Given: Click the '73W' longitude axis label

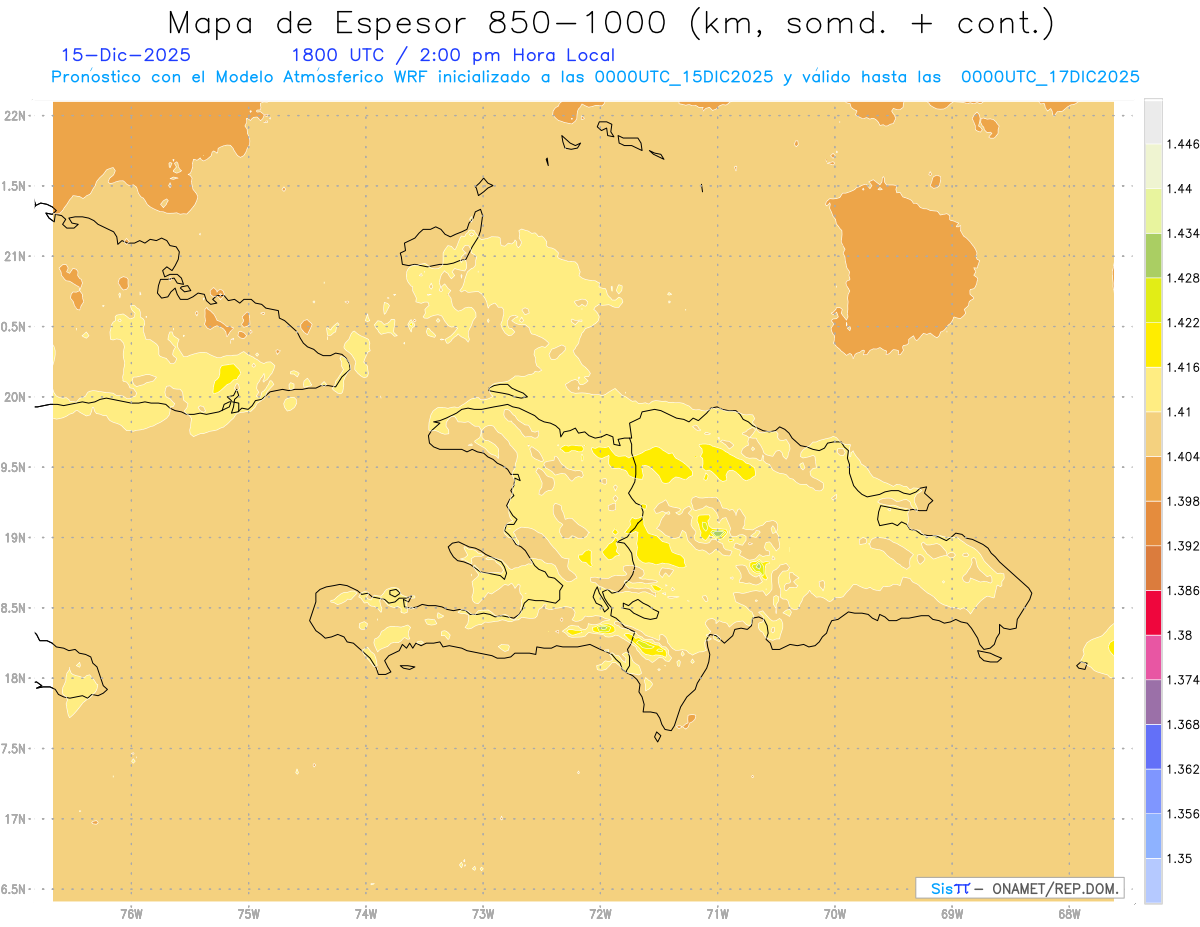Looking at the screenshot, I should pyautogui.click(x=483, y=914).
